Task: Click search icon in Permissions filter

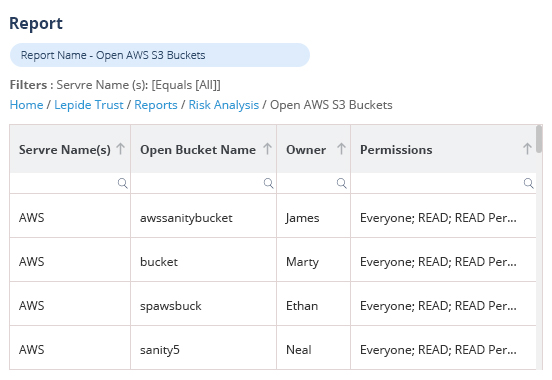Action: (528, 183)
